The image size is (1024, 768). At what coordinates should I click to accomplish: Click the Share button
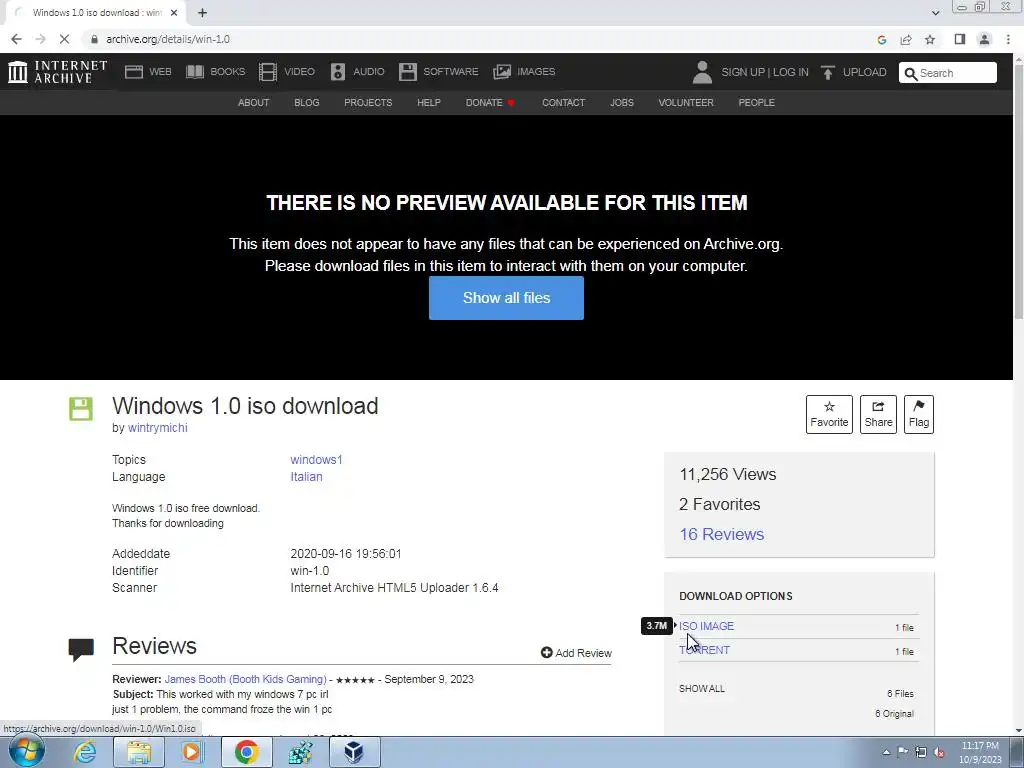point(878,414)
